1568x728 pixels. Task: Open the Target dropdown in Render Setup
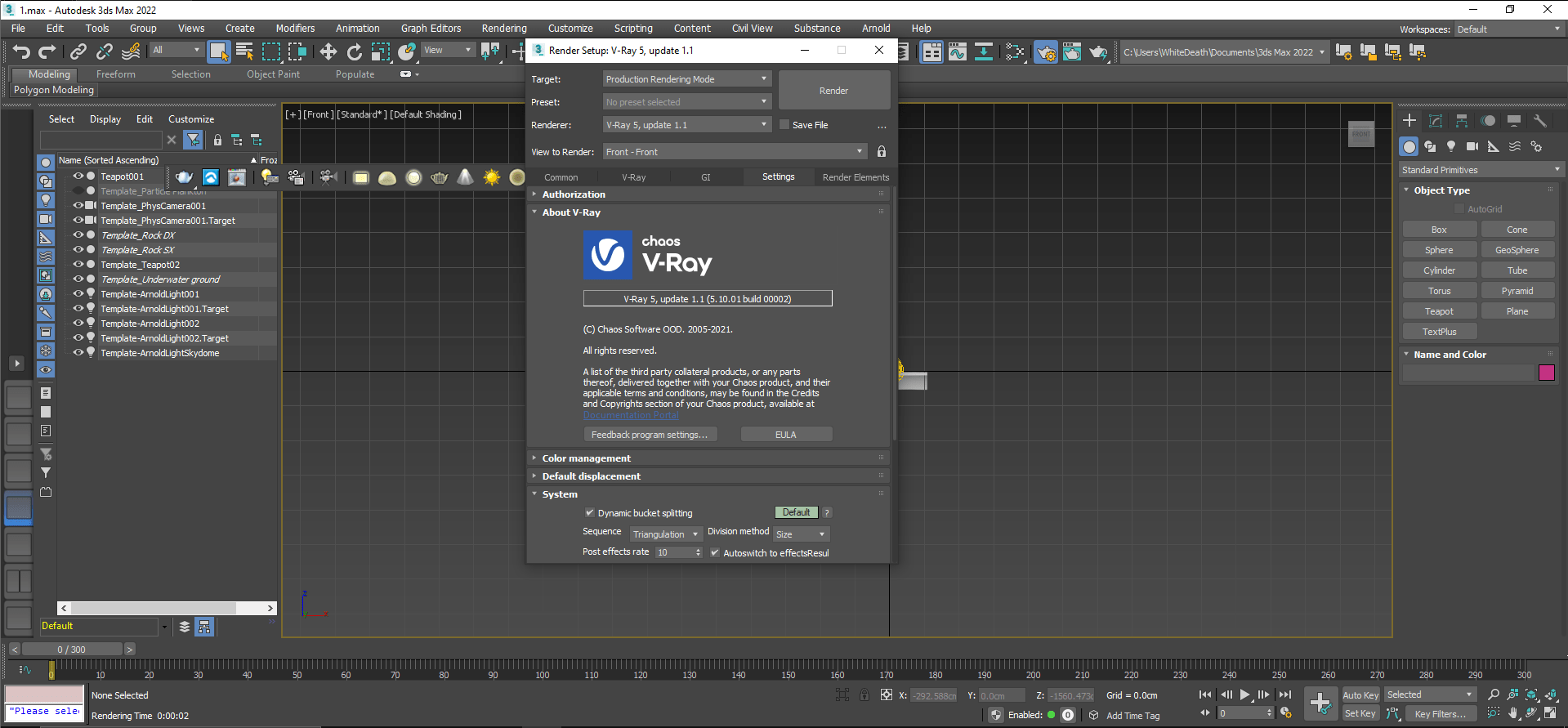point(686,79)
